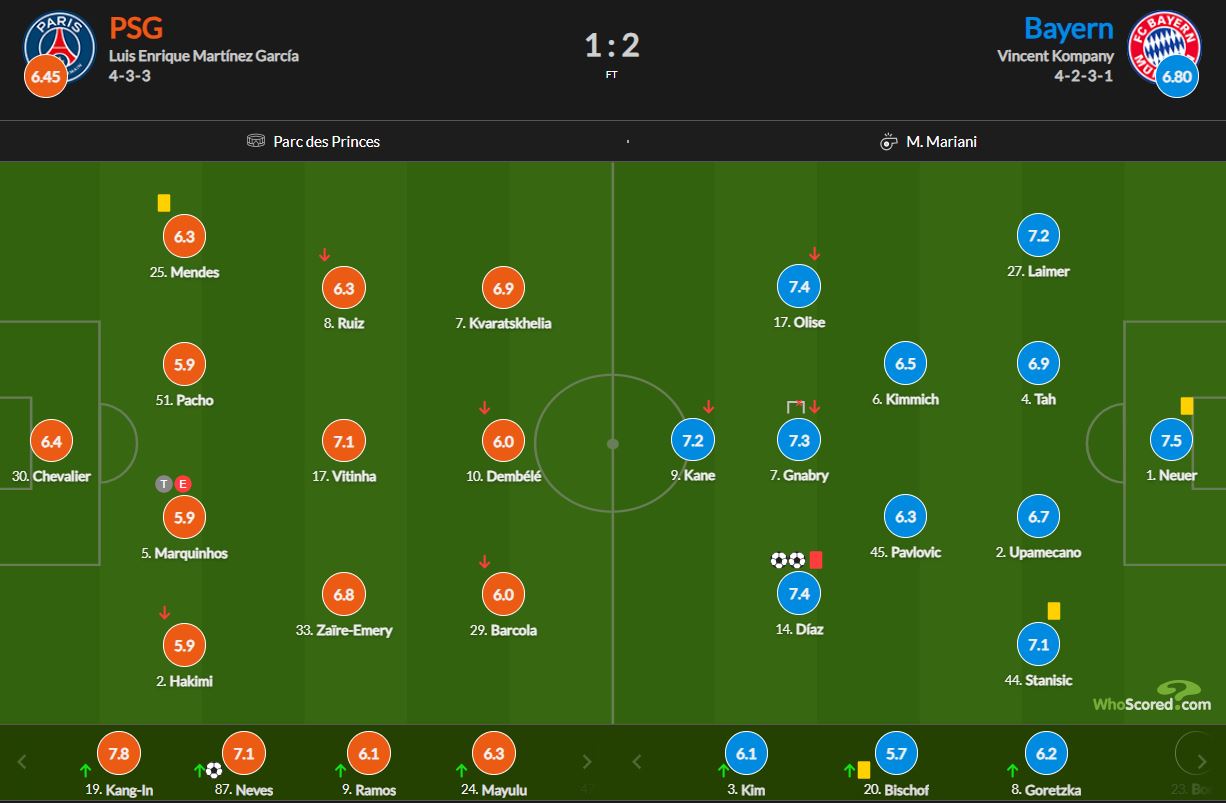Click the stadium icon beside Parc des Princes
This screenshot has width=1226, height=803.
[x=256, y=141]
